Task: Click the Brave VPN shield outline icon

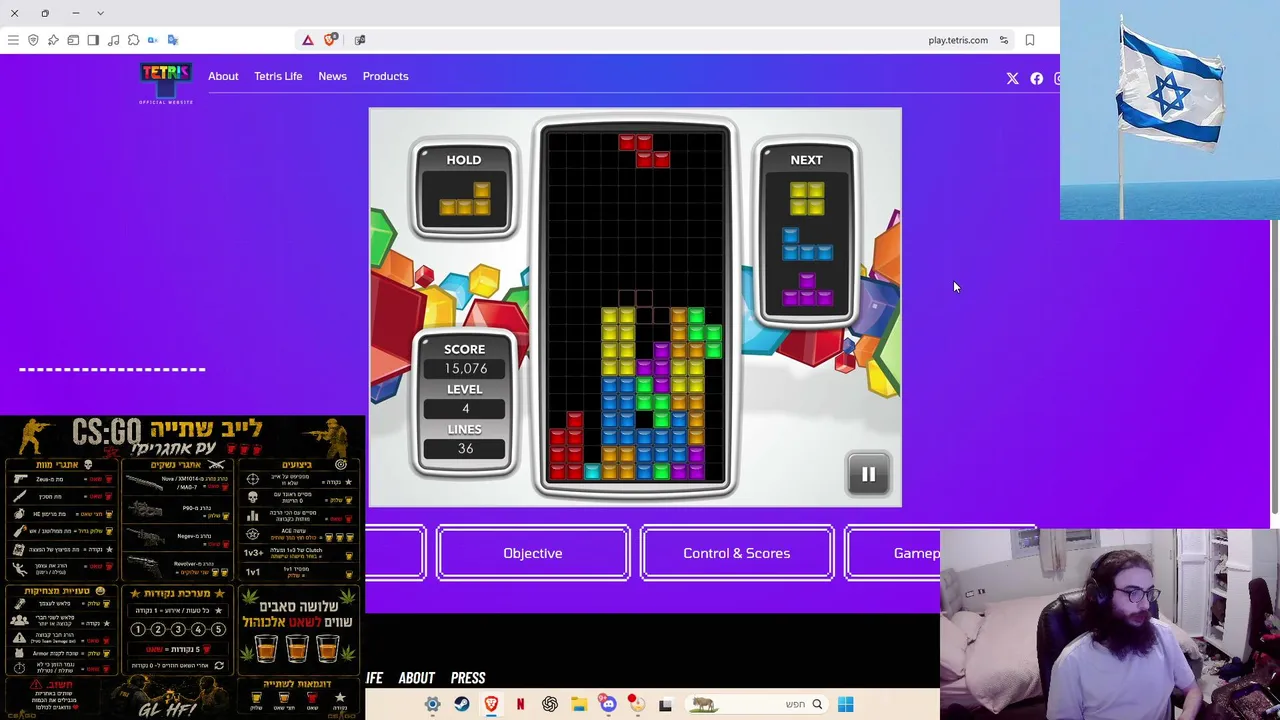Action: point(33,40)
